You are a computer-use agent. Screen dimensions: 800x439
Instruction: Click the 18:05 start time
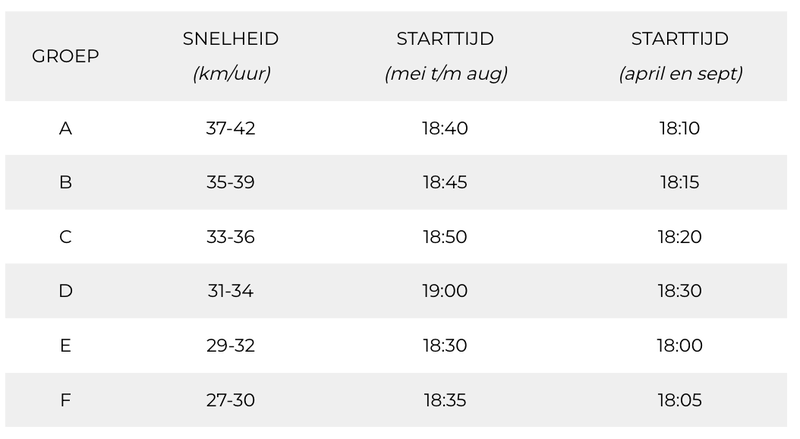coord(680,400)
